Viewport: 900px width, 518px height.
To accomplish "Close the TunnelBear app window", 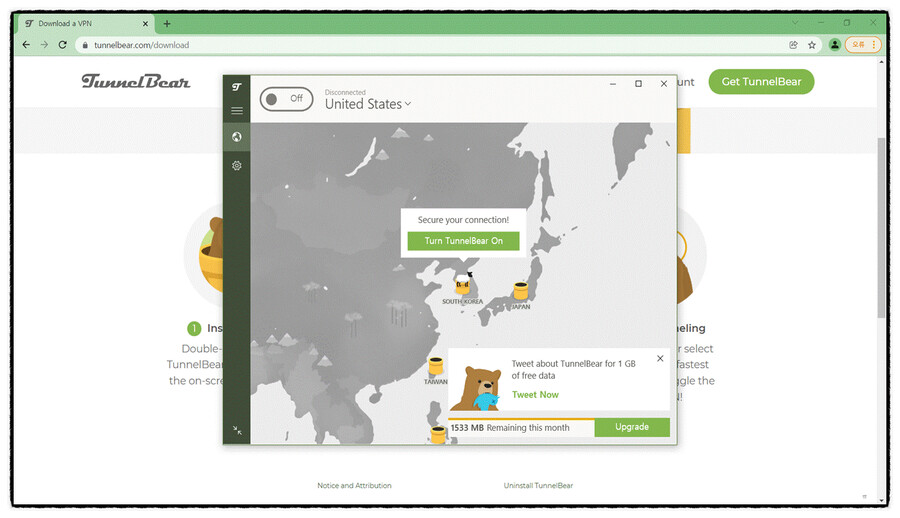I will (x=664, y=84).
